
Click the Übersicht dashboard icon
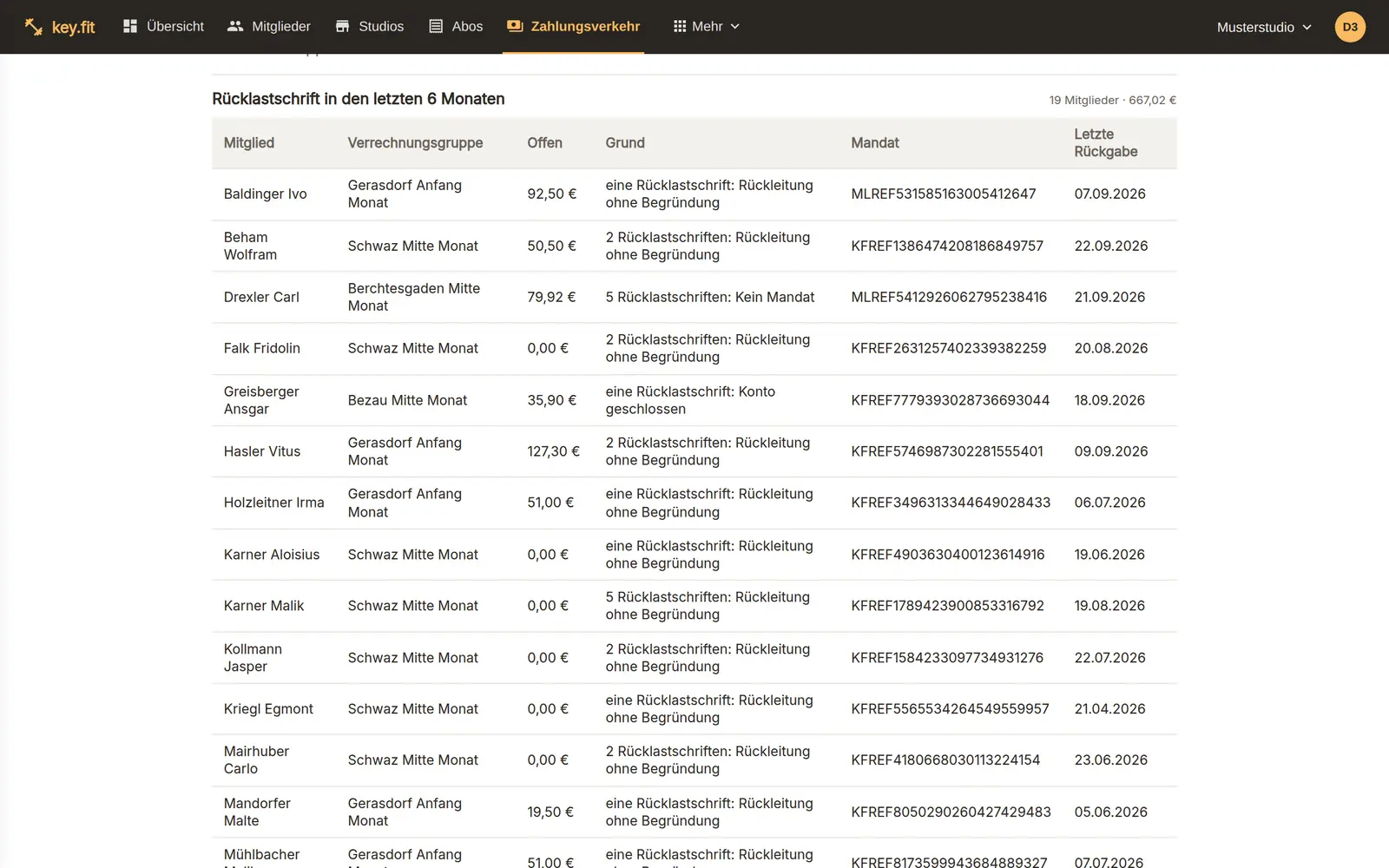click(x=130, y=26)
